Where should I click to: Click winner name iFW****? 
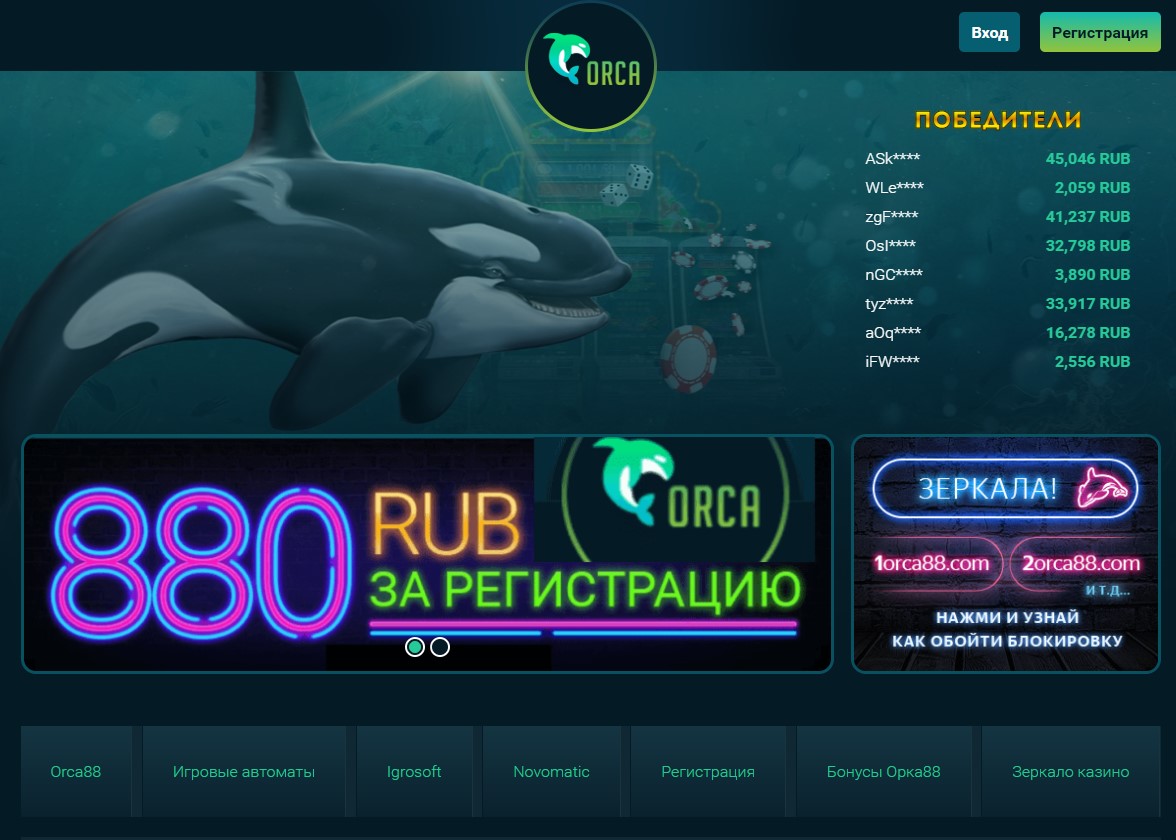(892, 362)
